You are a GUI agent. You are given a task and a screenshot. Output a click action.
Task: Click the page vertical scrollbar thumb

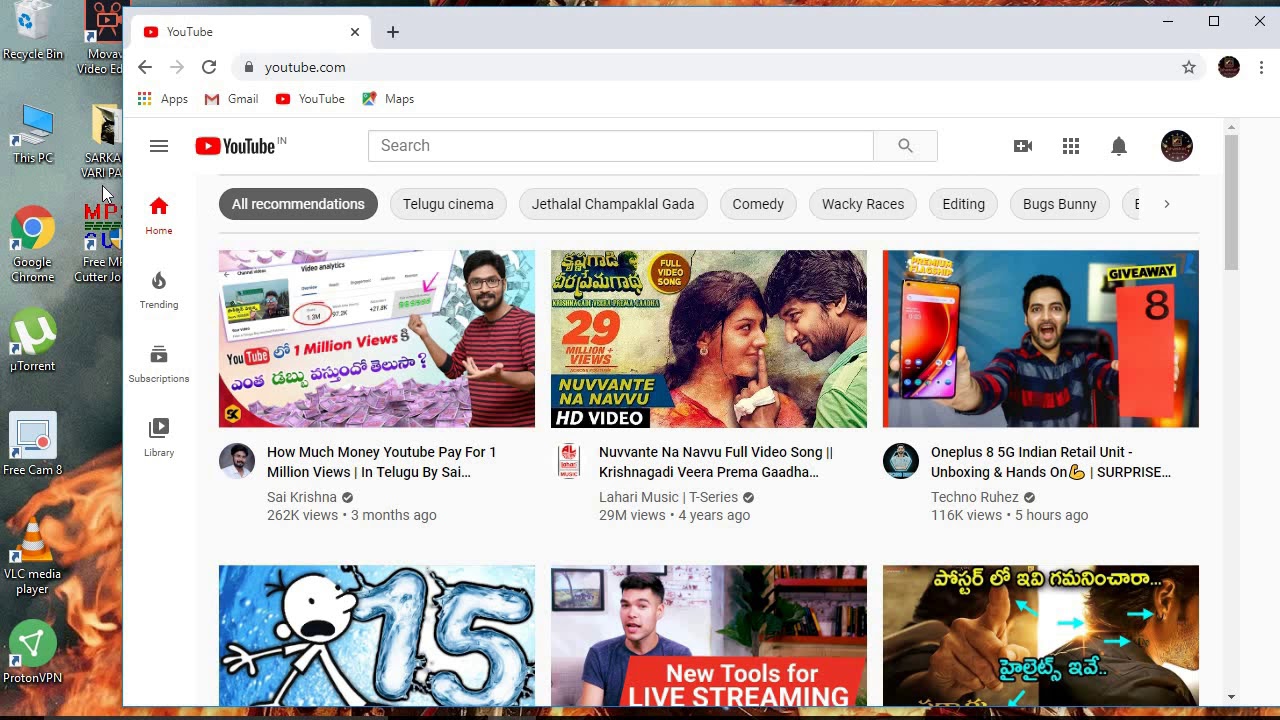click(1231, 202)
